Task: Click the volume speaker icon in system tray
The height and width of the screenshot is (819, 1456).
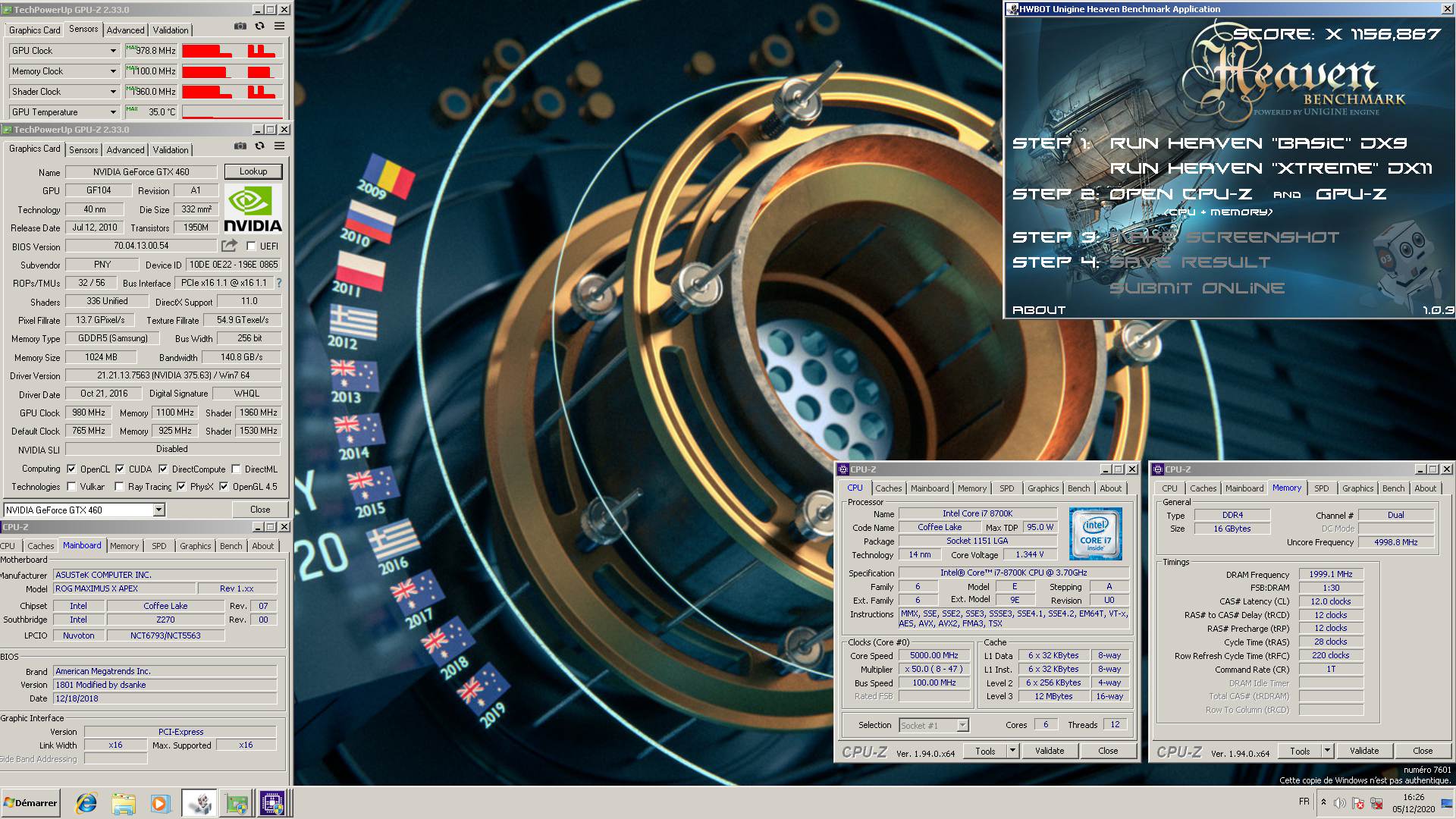Action: point(1340,802)
